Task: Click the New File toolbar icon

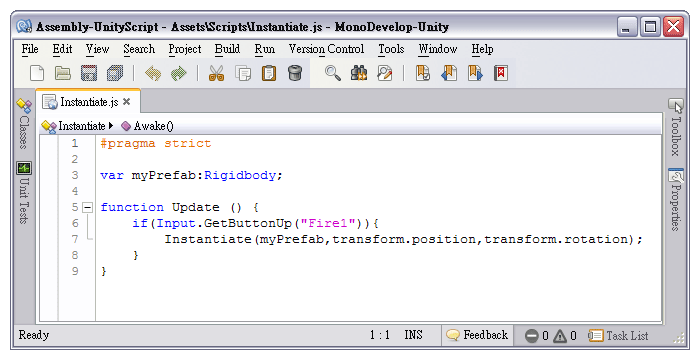Action: pyautogui.click(x=37, y=73)
